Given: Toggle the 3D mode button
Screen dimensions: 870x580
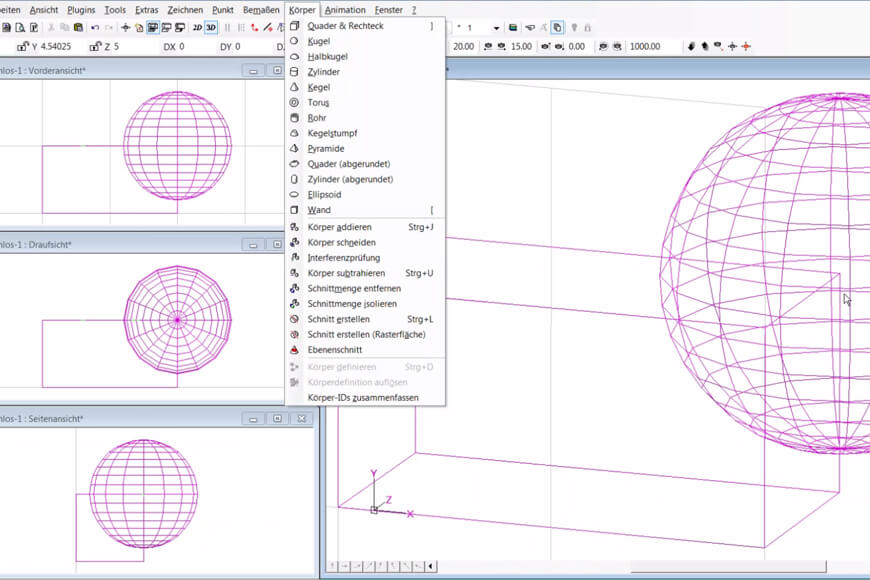Looking at the screenshot, I should click(x=211, y=28).
